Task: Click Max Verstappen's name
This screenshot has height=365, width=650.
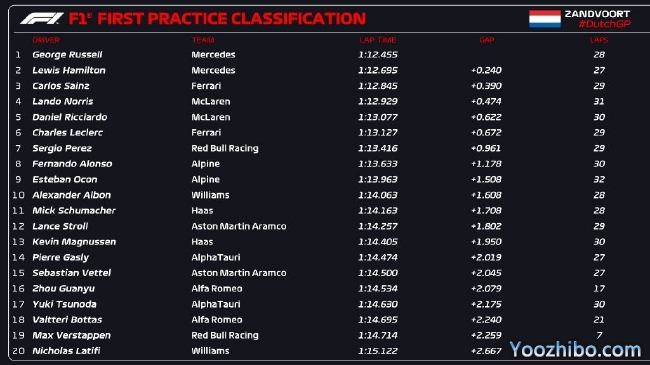Action: (x=71, y=335)
